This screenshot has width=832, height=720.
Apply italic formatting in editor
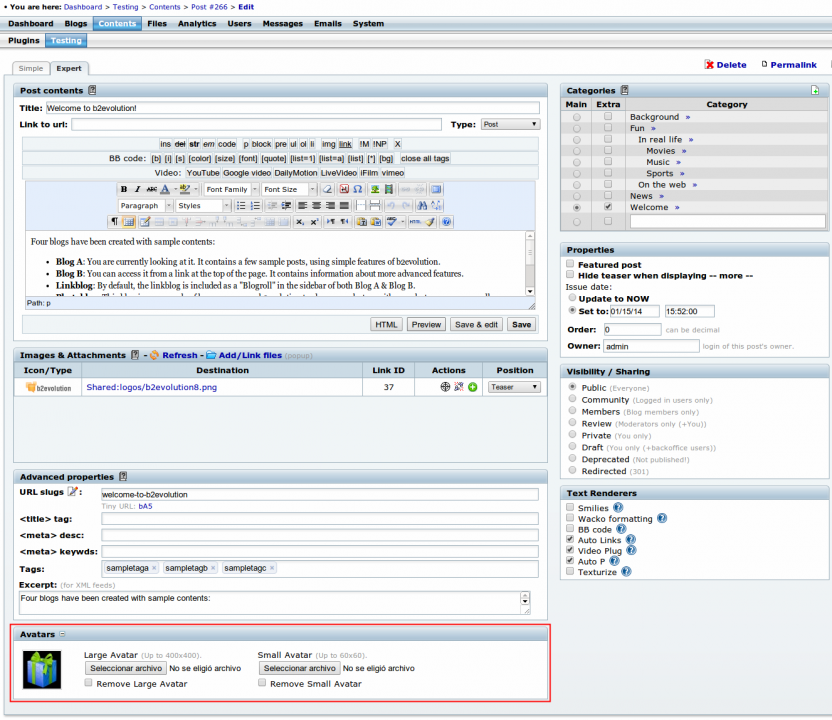click(x=137, y=189)
